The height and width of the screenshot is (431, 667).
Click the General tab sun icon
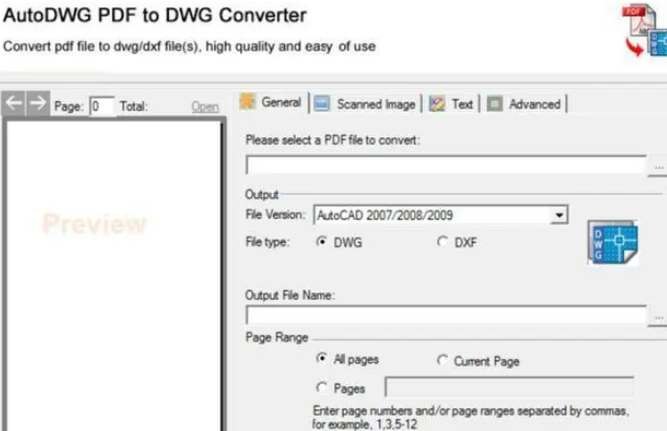tap(248, 102)
